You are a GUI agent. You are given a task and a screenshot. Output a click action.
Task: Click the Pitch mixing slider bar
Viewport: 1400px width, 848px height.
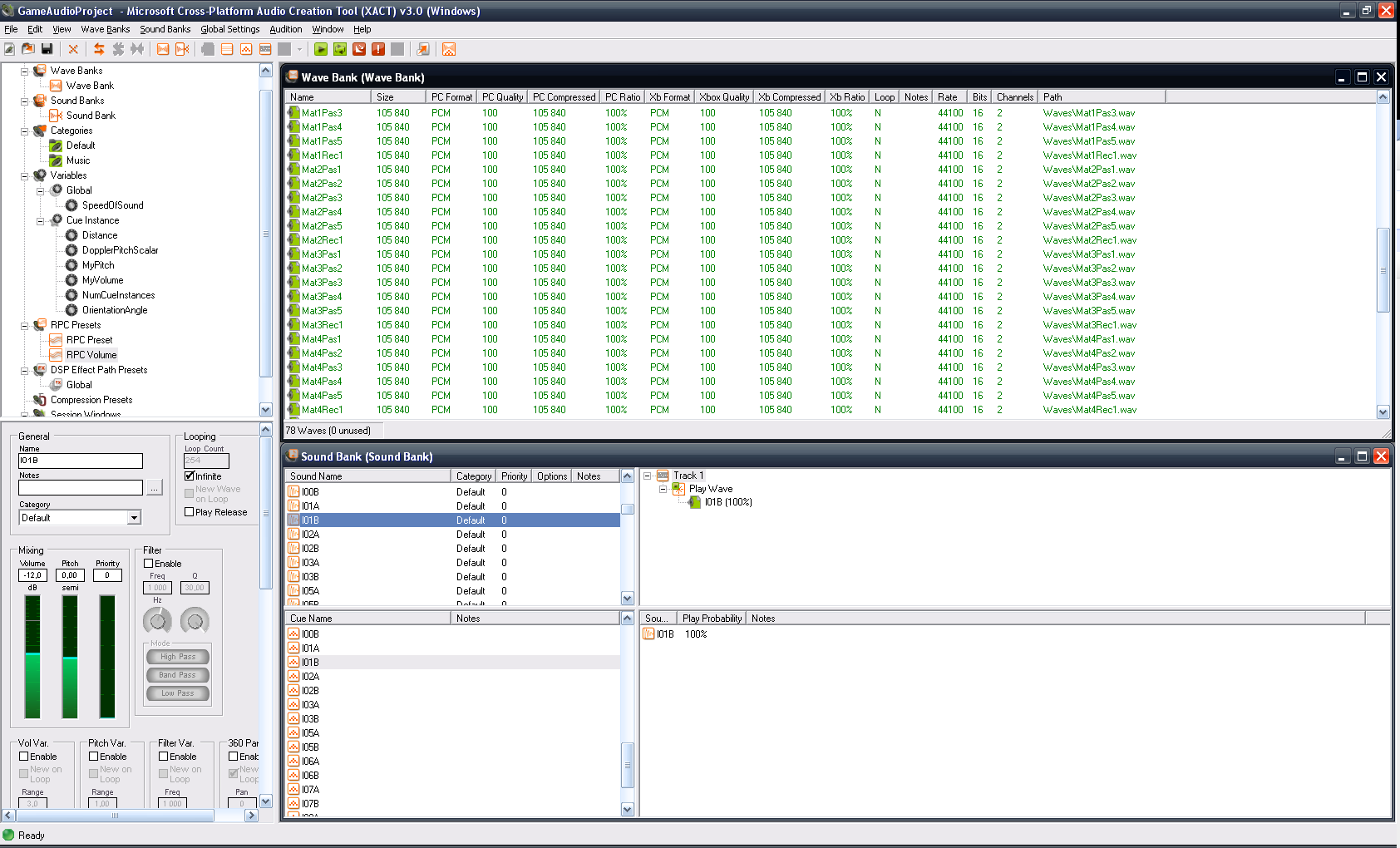point(70,656)
